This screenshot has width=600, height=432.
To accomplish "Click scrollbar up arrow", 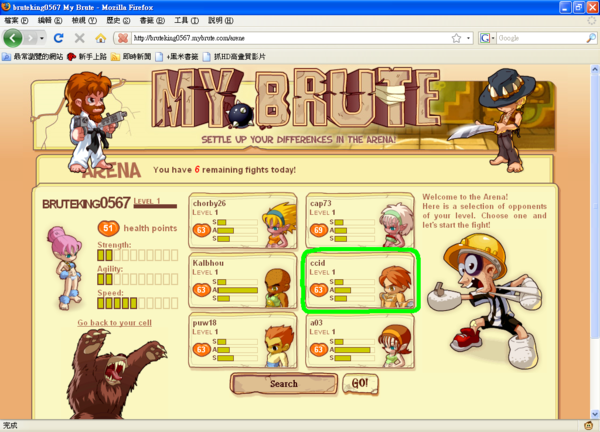I will (x=595, y=69).
